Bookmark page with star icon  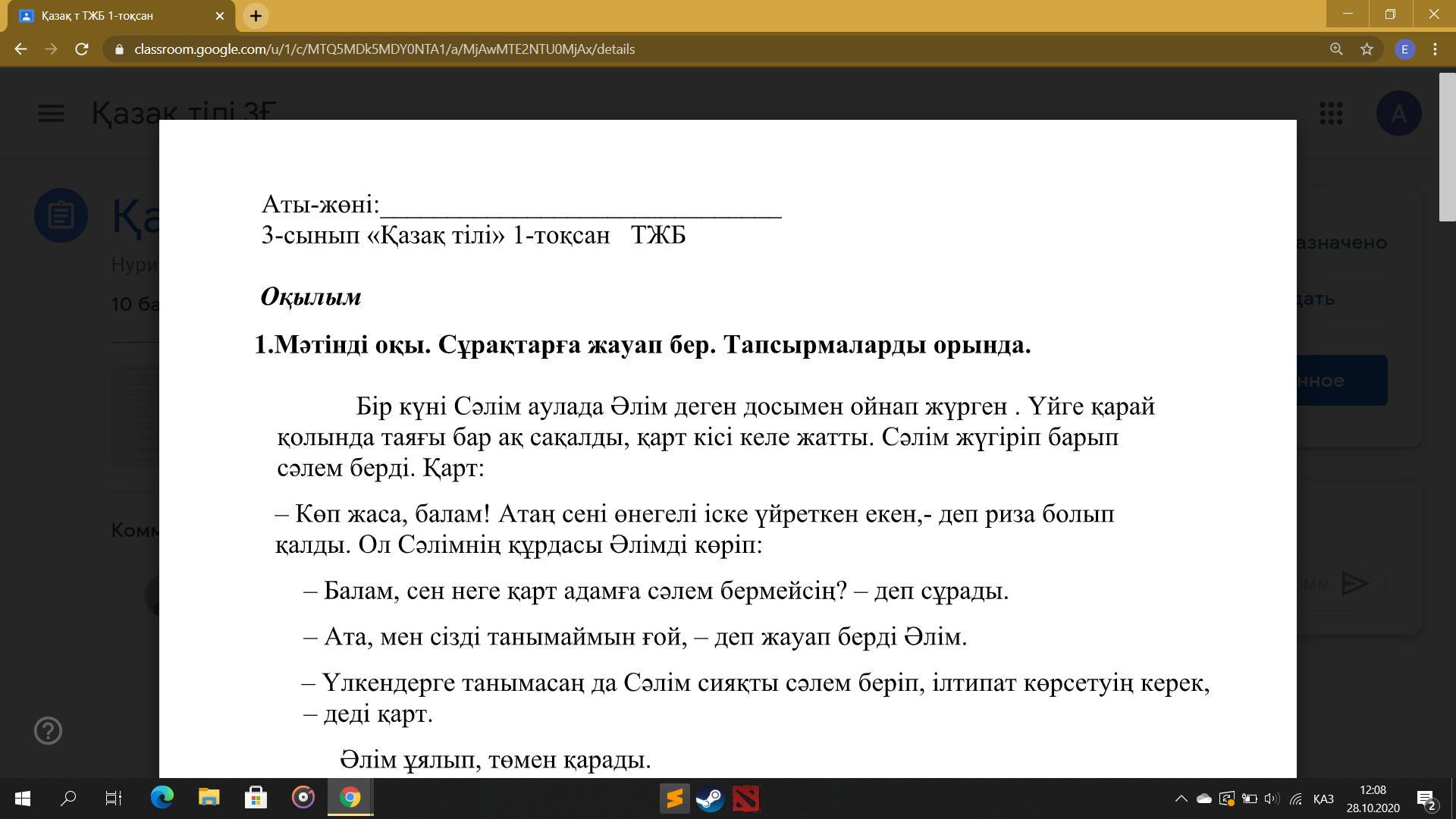(1367, 49)
